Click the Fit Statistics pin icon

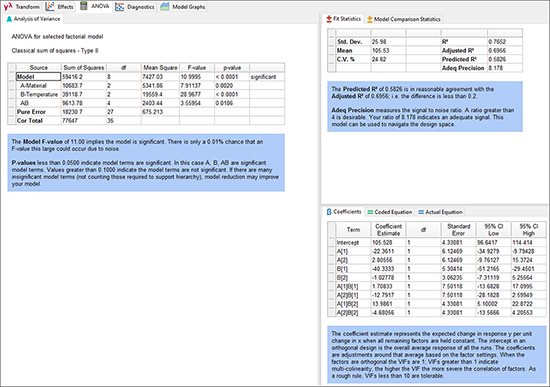(329, 19)
